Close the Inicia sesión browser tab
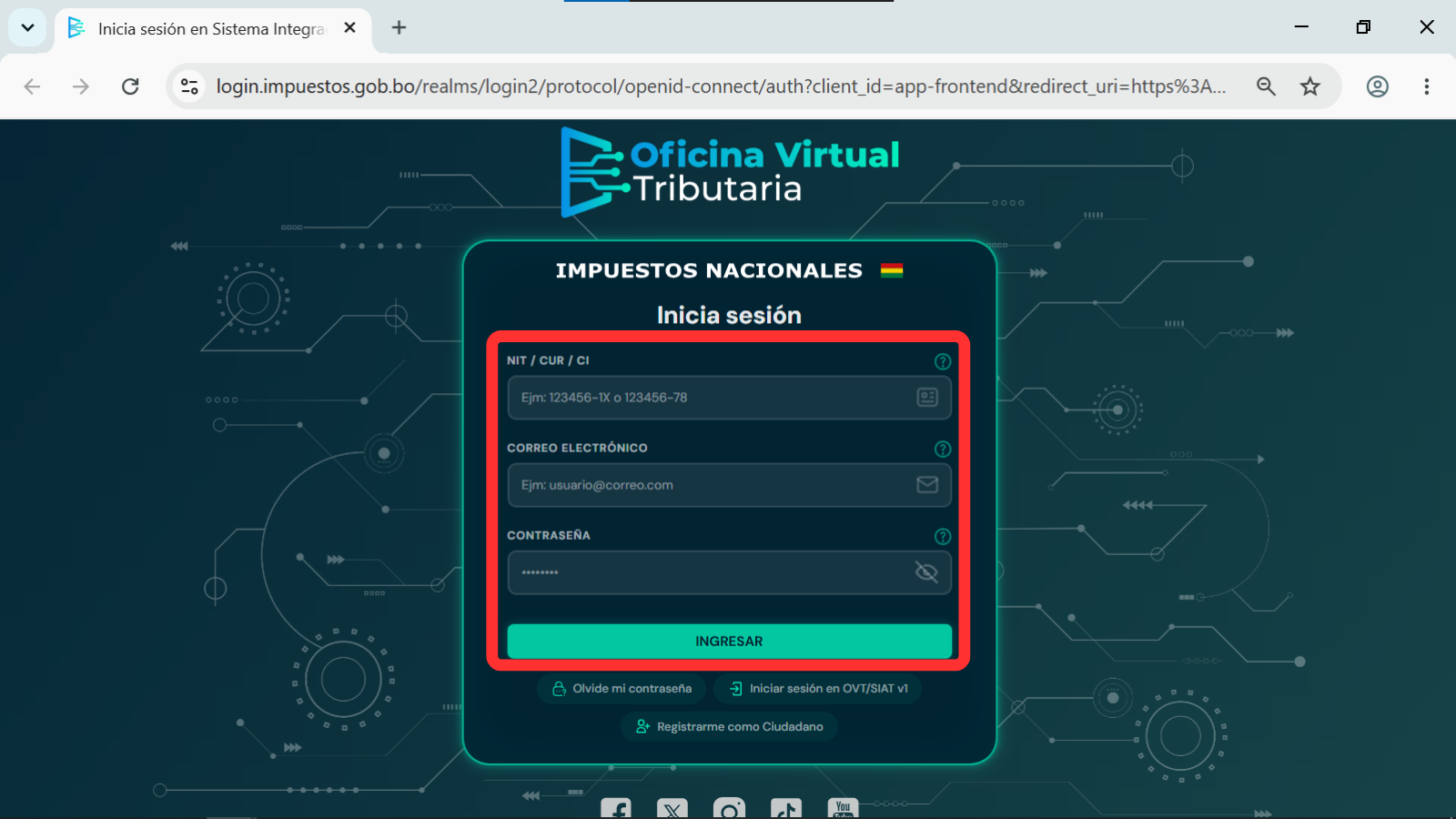This screenshot has width=1456, height=819. click(349, 28)
